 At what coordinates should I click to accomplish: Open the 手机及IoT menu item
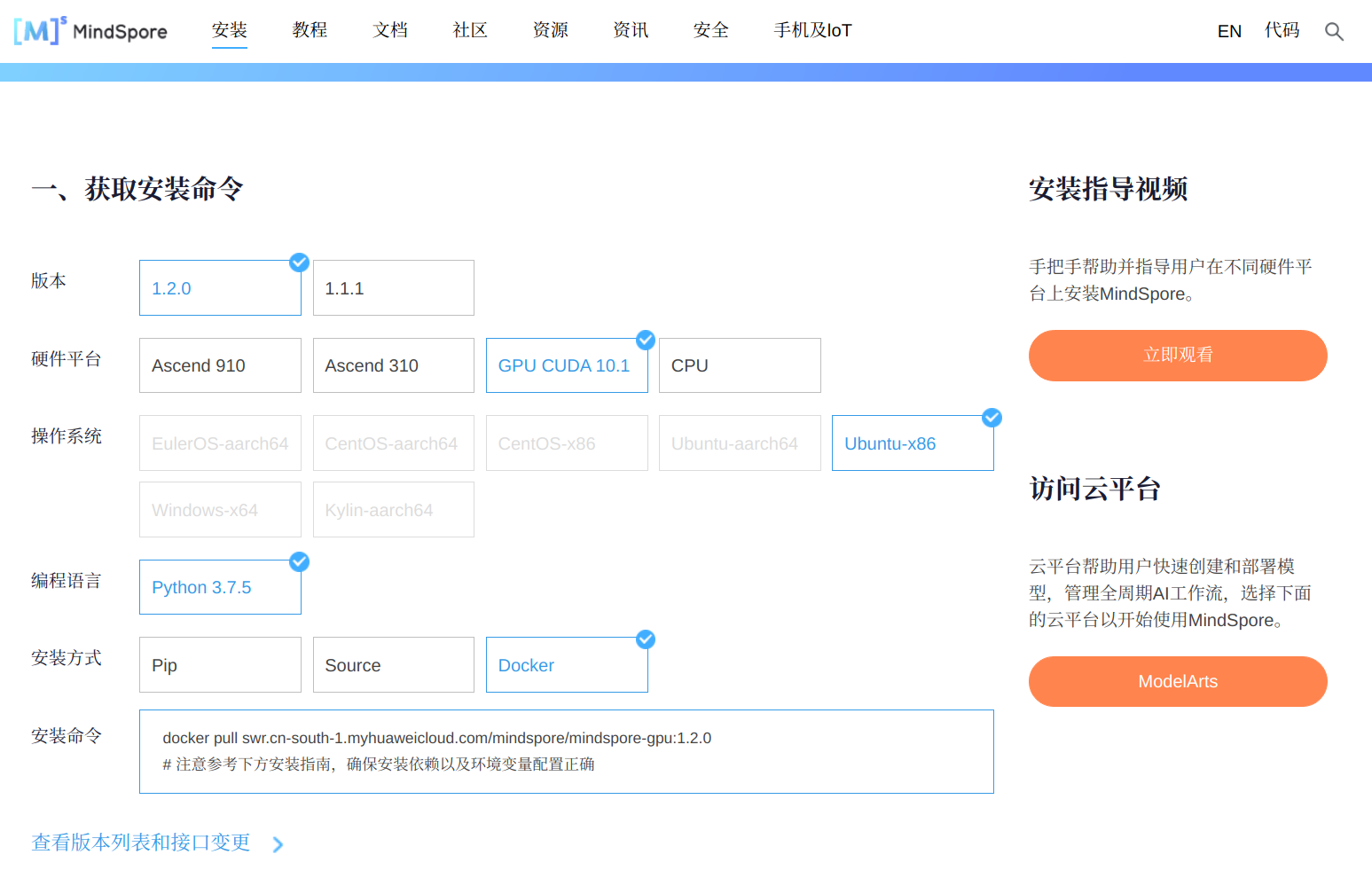812,30
